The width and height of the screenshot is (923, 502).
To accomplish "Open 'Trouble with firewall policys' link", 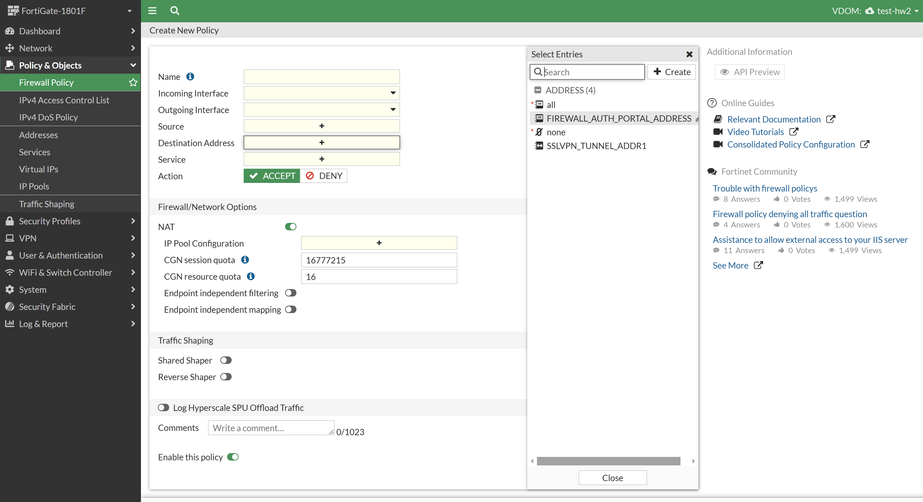I will point(765,188).
